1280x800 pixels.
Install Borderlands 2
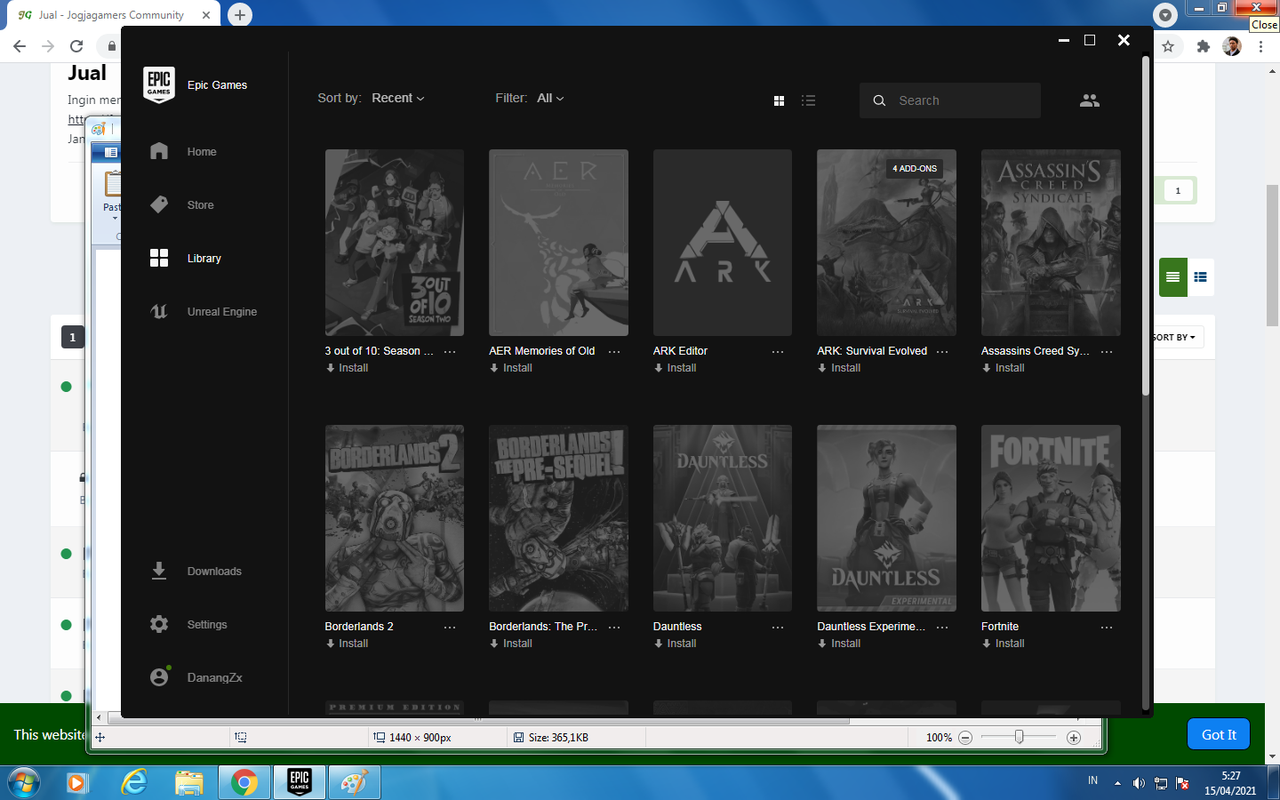click(x=347, y=643)
